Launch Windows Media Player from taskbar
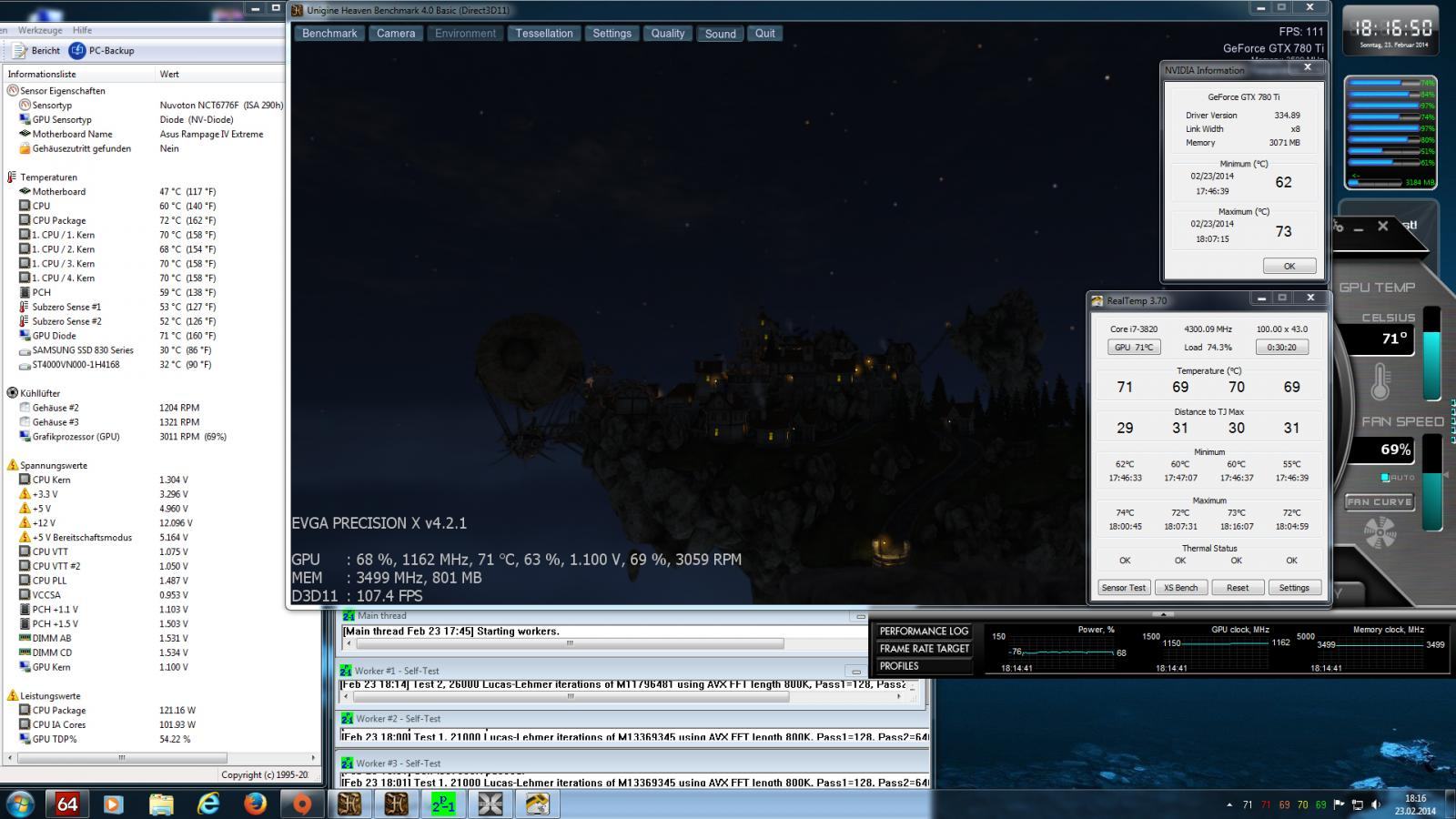The height and width of the screenshot is (819, 1456). (113, 804)
